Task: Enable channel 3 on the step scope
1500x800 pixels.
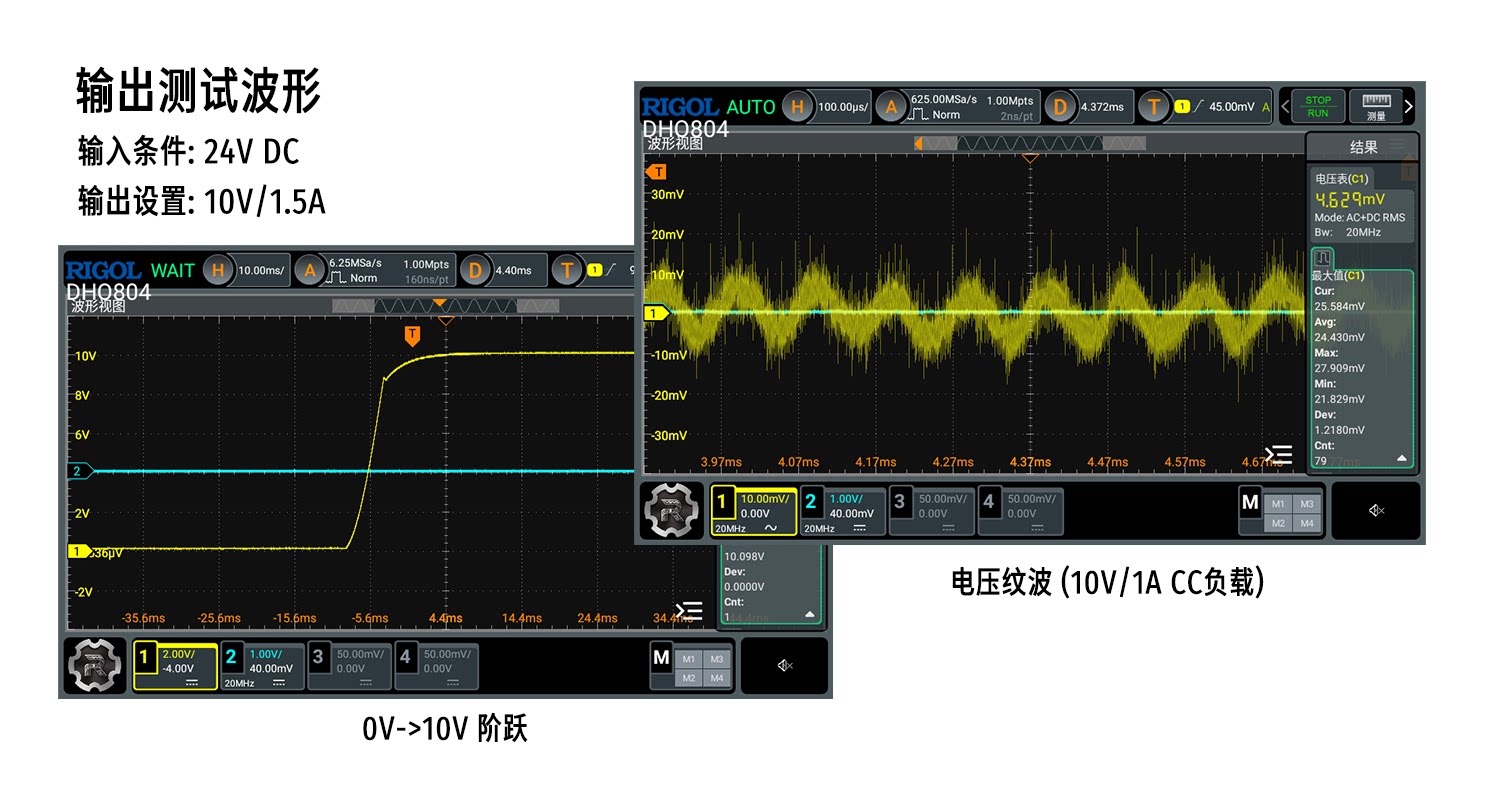Action: click(349, 666)
